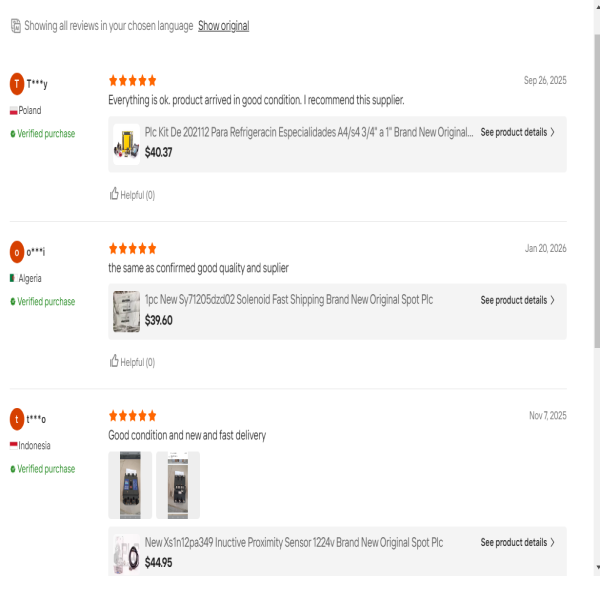The width and height of the screenshot is (600, 600).
Task: Click the Solenoid product thumbnail
Action: click(x=126, y=311)
